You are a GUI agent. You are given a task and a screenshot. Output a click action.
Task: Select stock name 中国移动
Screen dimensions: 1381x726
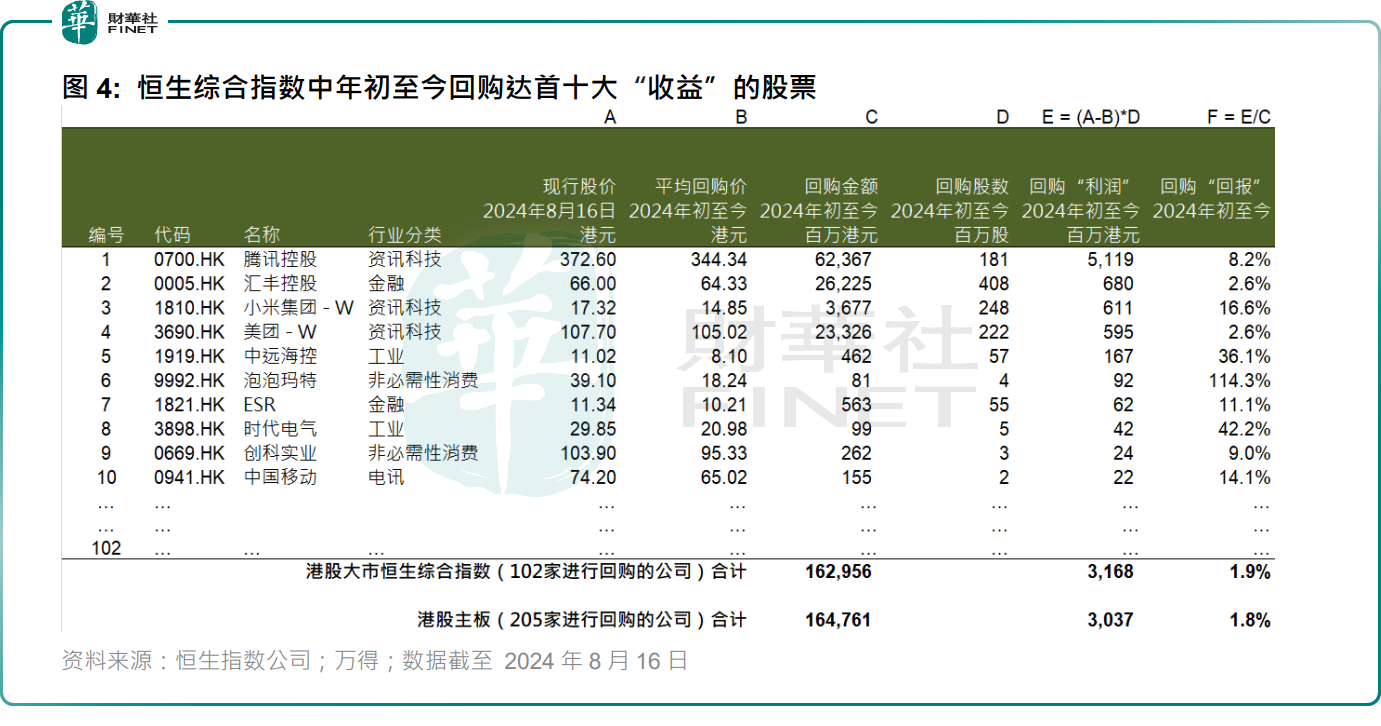281,477
